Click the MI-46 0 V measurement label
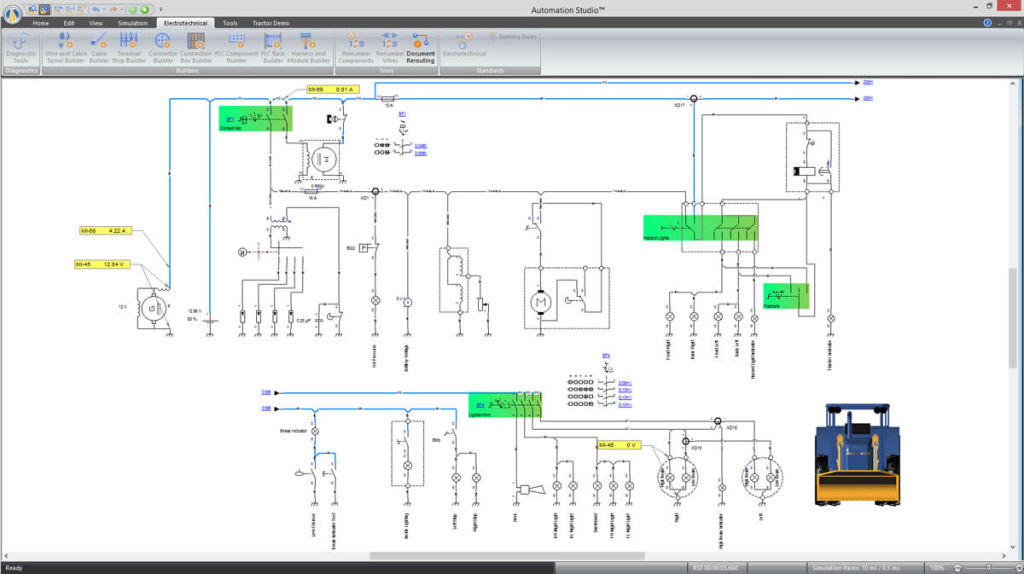The image size is (1024, 574). [x=619, y=445]
